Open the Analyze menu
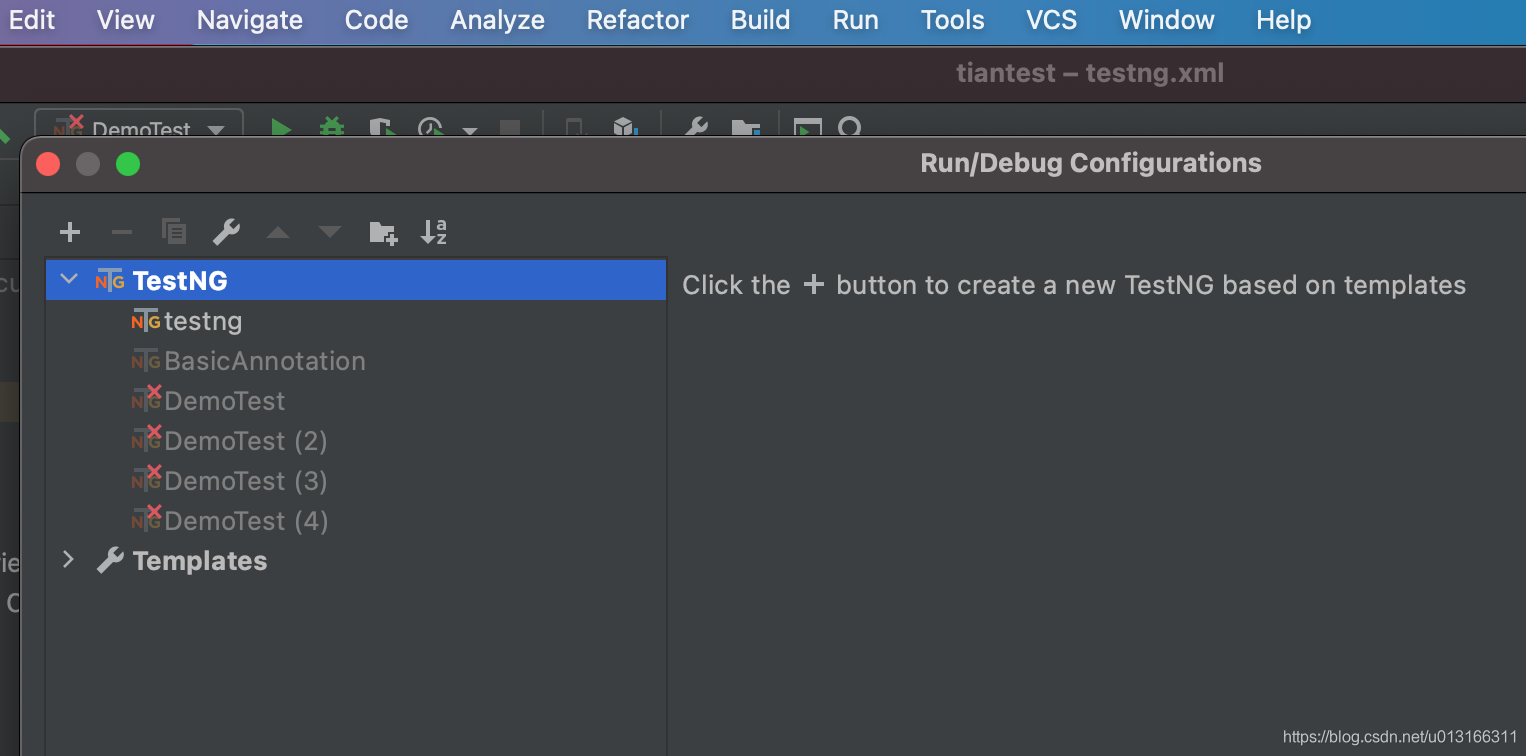Viewport: 1526px width, 756px height. coord(498,20)
